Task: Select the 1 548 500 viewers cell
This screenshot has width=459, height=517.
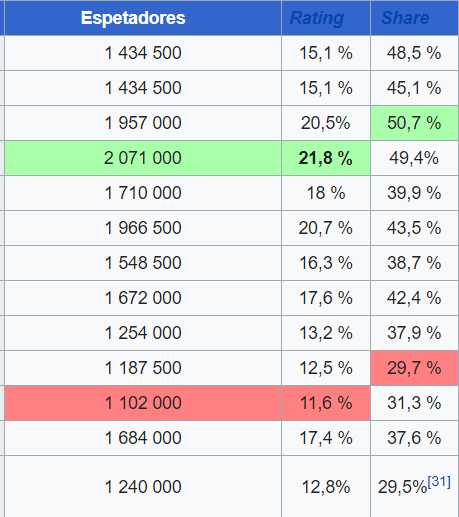Action: coord(143,263)
